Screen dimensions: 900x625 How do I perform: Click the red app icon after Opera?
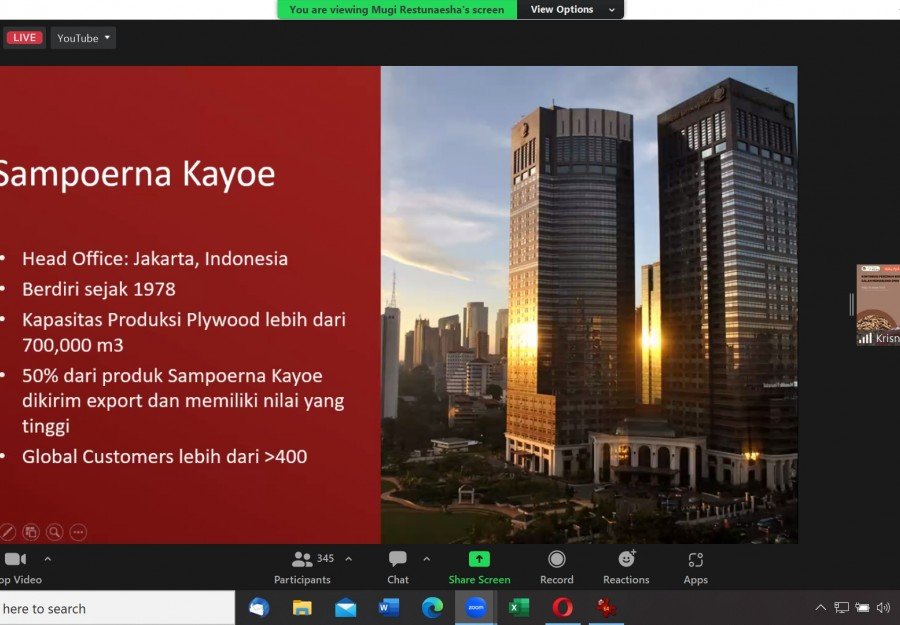pos(606,607)
